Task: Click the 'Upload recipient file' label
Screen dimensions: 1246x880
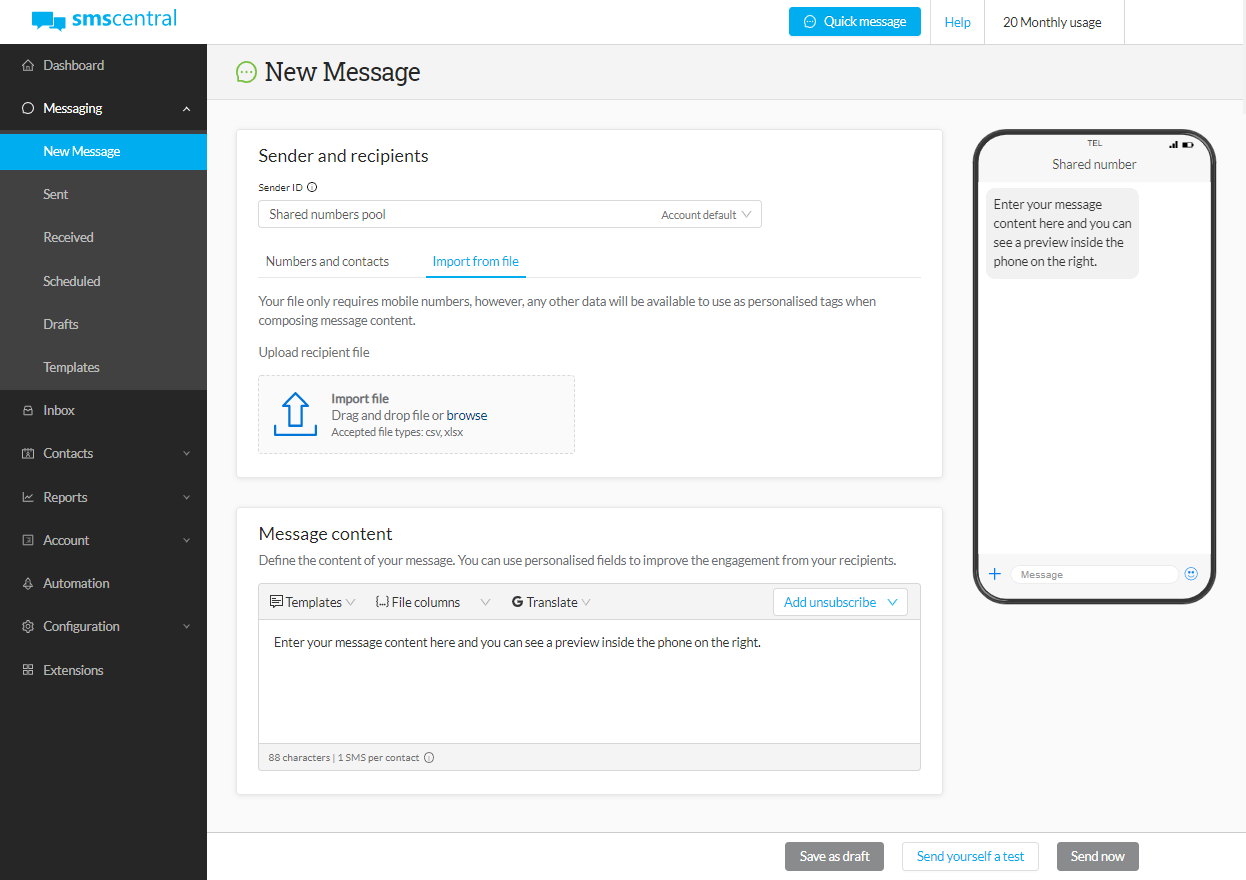Action: point(314,352)
